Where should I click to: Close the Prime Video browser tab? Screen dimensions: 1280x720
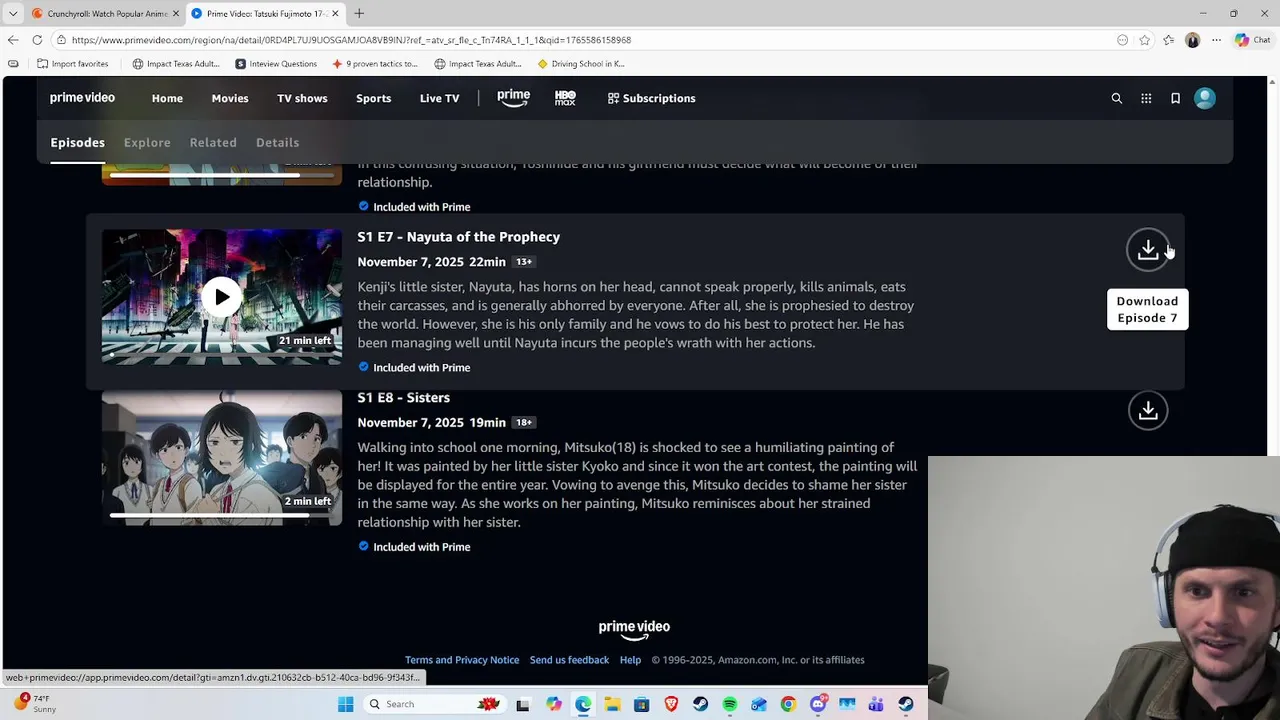coord(335,13)
